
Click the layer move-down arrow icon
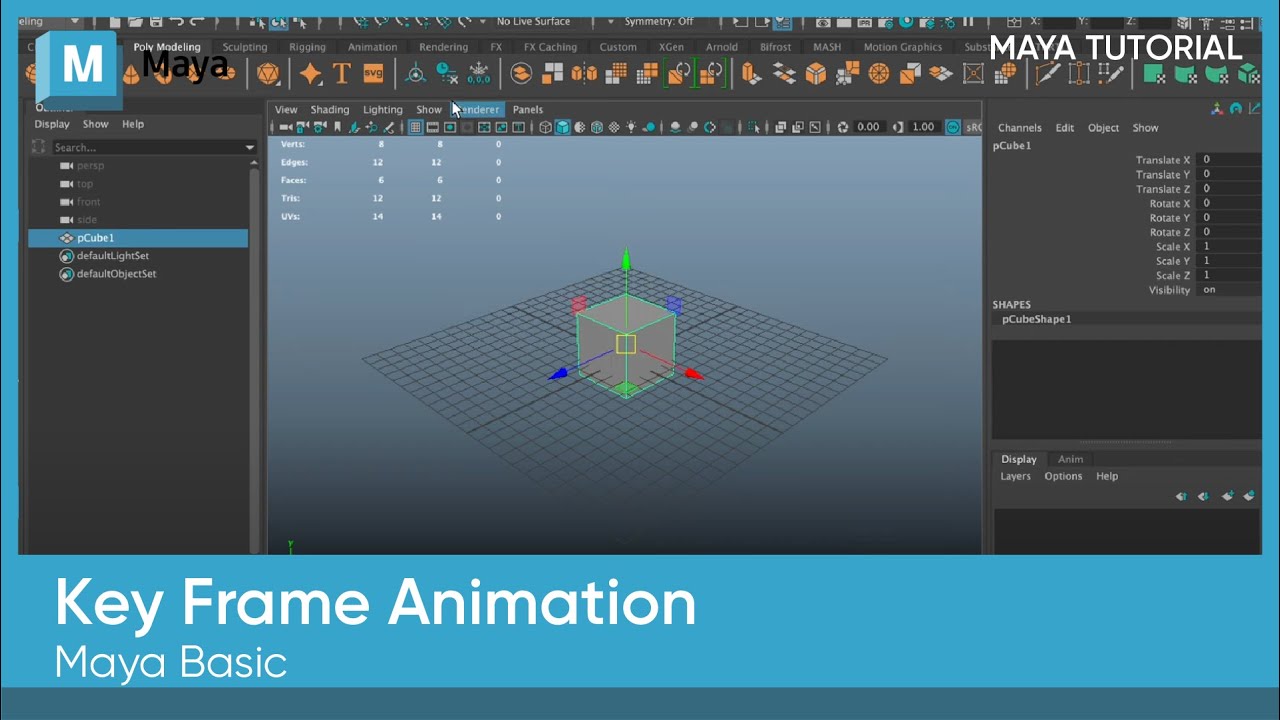pos(1203,496)
